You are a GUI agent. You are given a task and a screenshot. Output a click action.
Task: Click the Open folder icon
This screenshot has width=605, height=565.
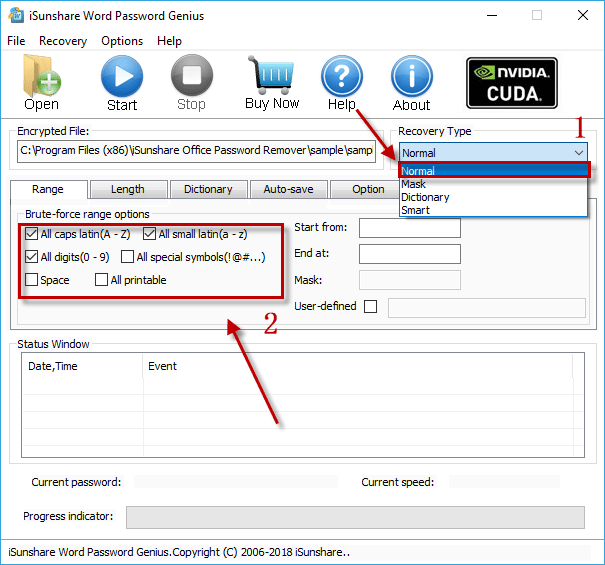[x=42, y=76]
